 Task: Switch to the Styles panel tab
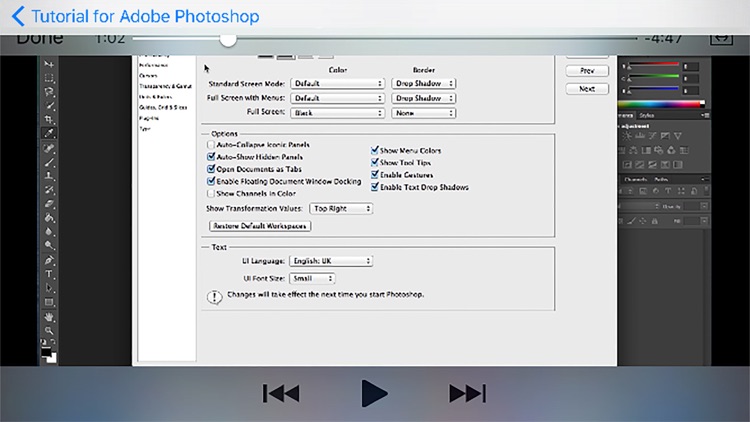click(x=647, y=115)
